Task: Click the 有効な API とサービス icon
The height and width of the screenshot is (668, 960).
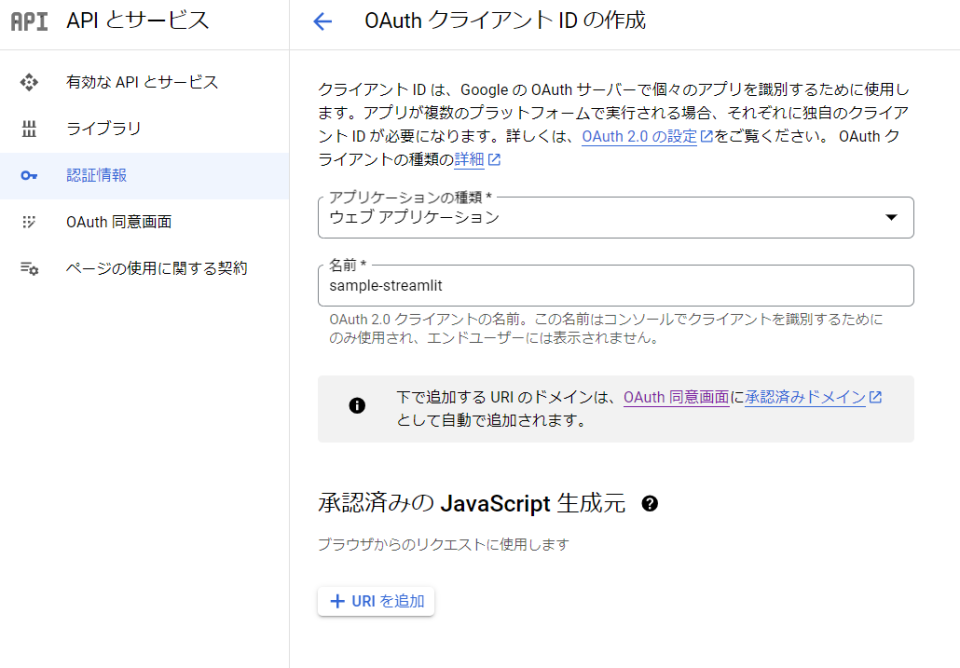Action: [x=29, y=82]
